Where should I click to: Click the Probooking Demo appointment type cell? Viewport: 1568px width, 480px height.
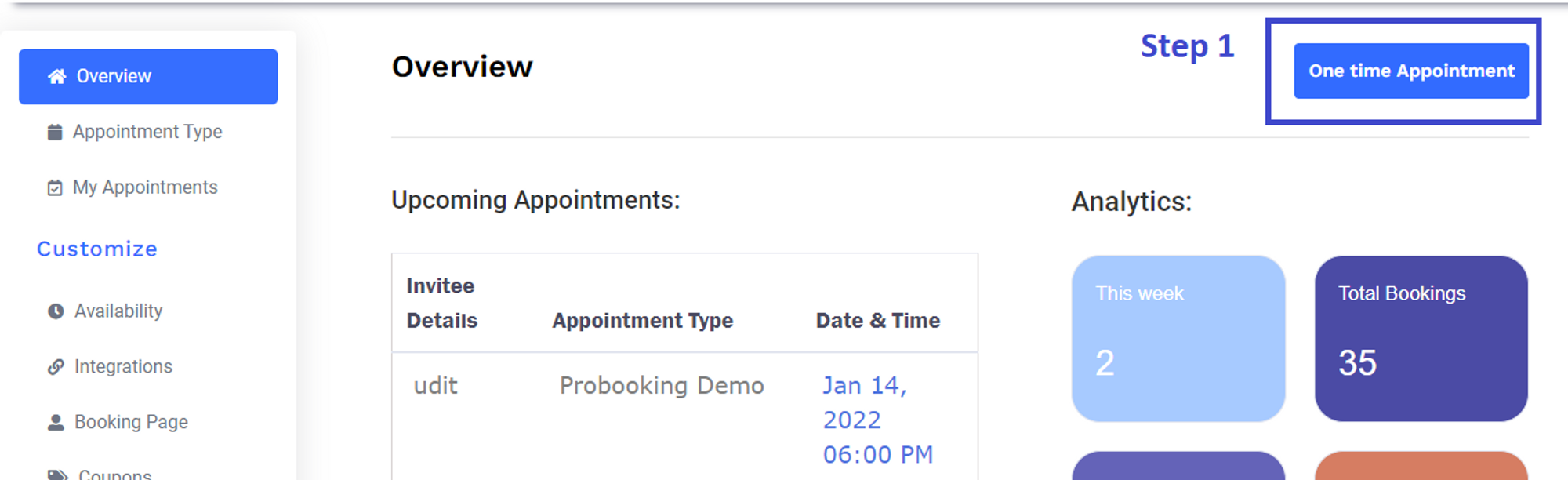[x=661, y=386]
